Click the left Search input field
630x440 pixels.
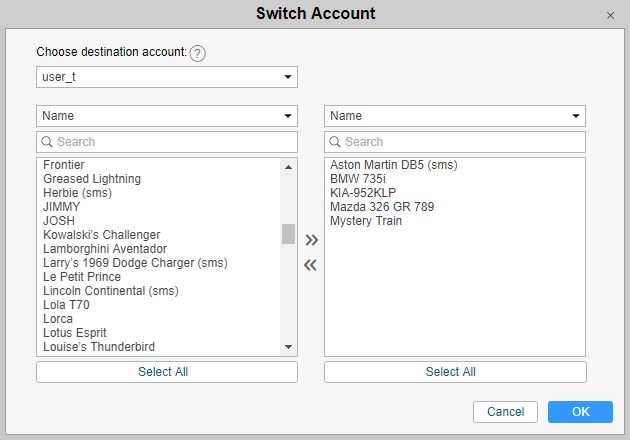click(x=167, y=142)
